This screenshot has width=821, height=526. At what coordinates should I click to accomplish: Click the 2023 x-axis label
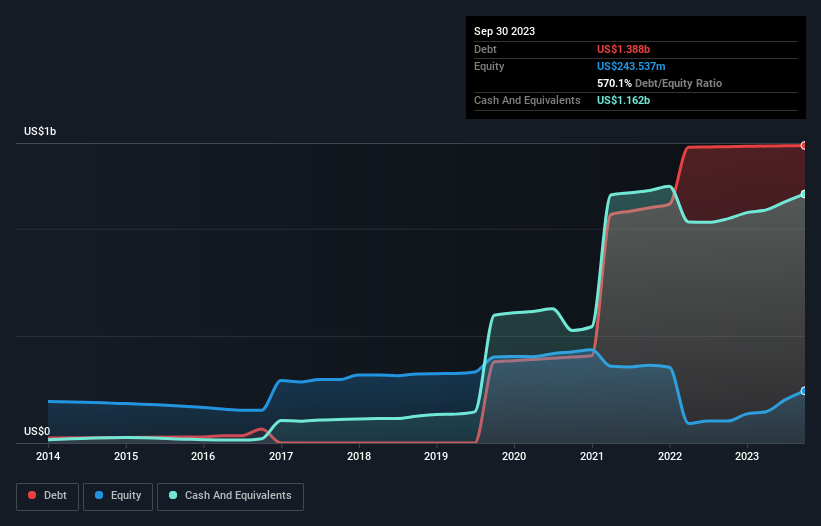tap(747, 456)
